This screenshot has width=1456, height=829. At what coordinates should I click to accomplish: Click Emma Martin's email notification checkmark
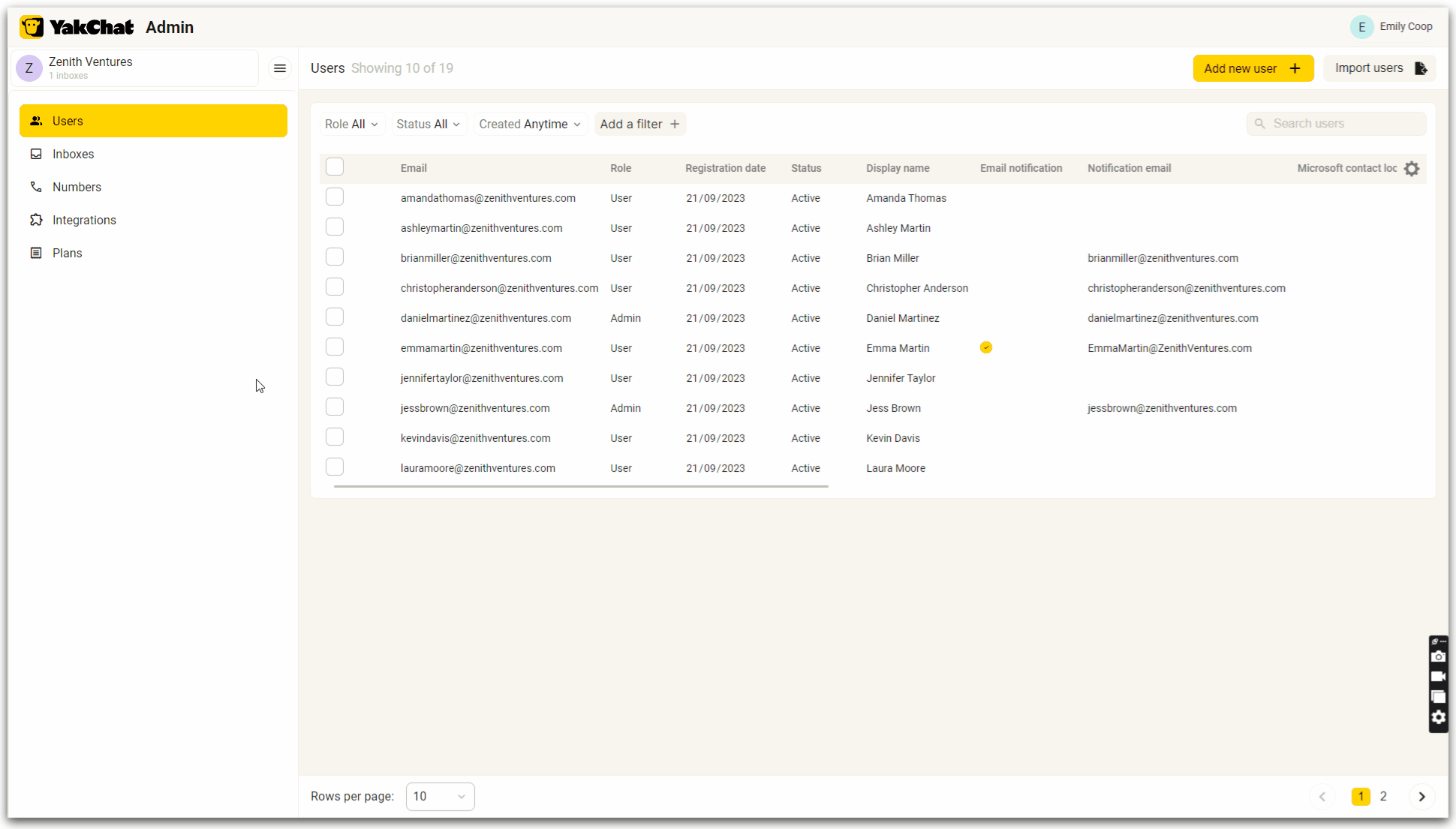[986, 347]
